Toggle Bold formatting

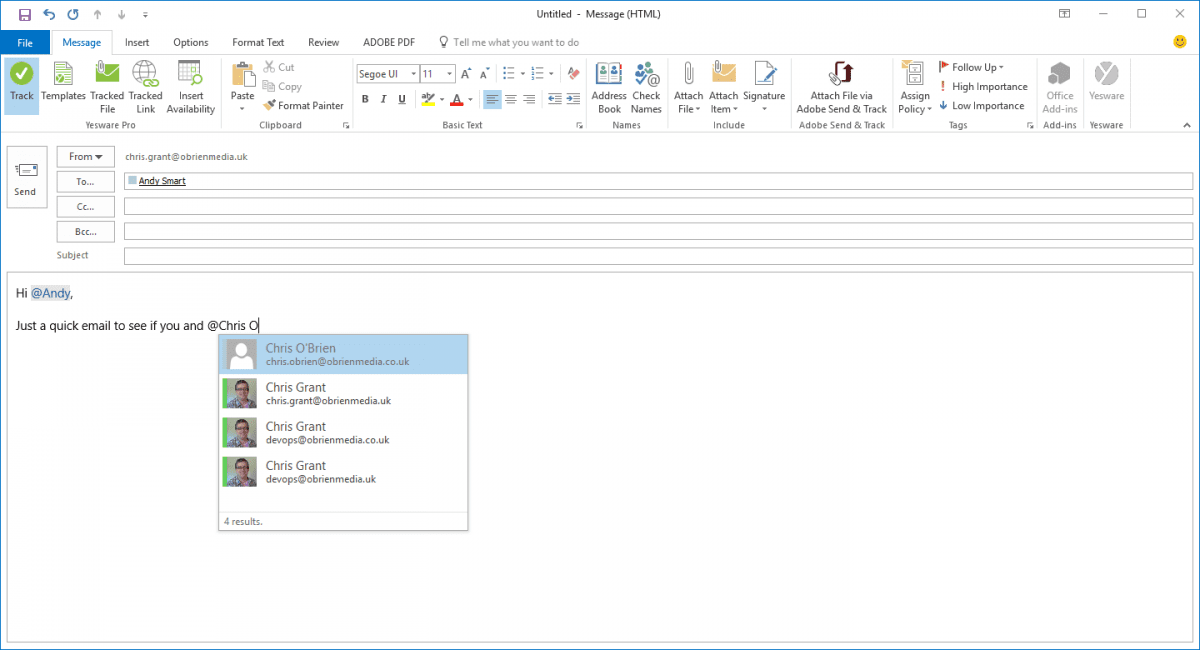coord(365,99)
